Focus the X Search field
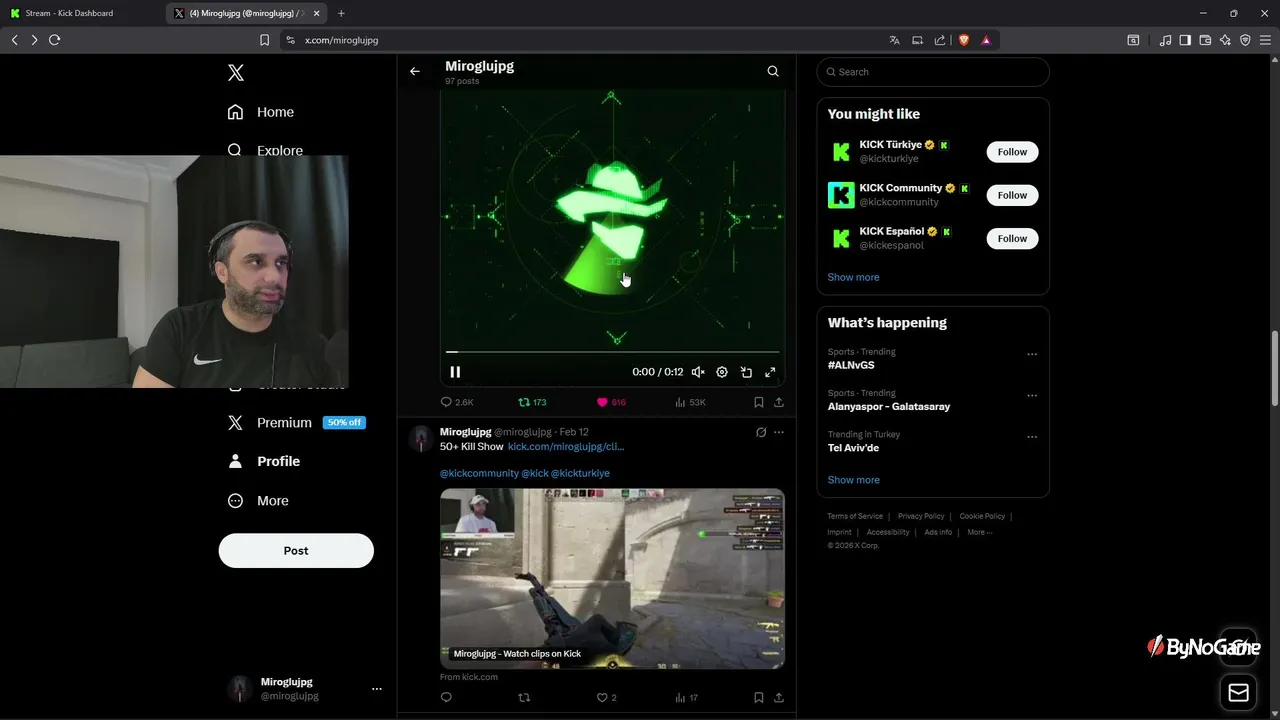This screenshot has width=1280, height=720. pyautogui.click(x=933, y=72)
